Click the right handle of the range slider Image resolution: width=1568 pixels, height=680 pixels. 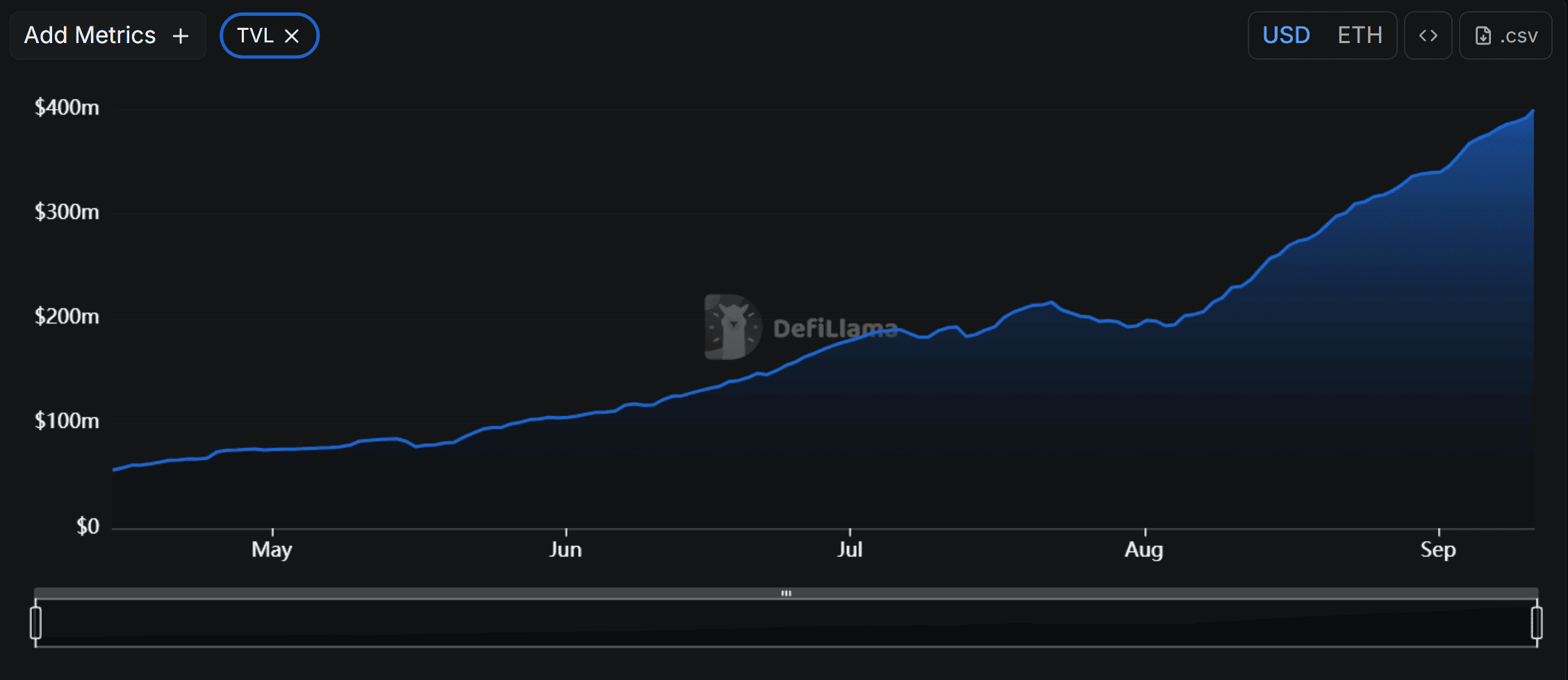pyautogui.click(x=1537, y=622)
